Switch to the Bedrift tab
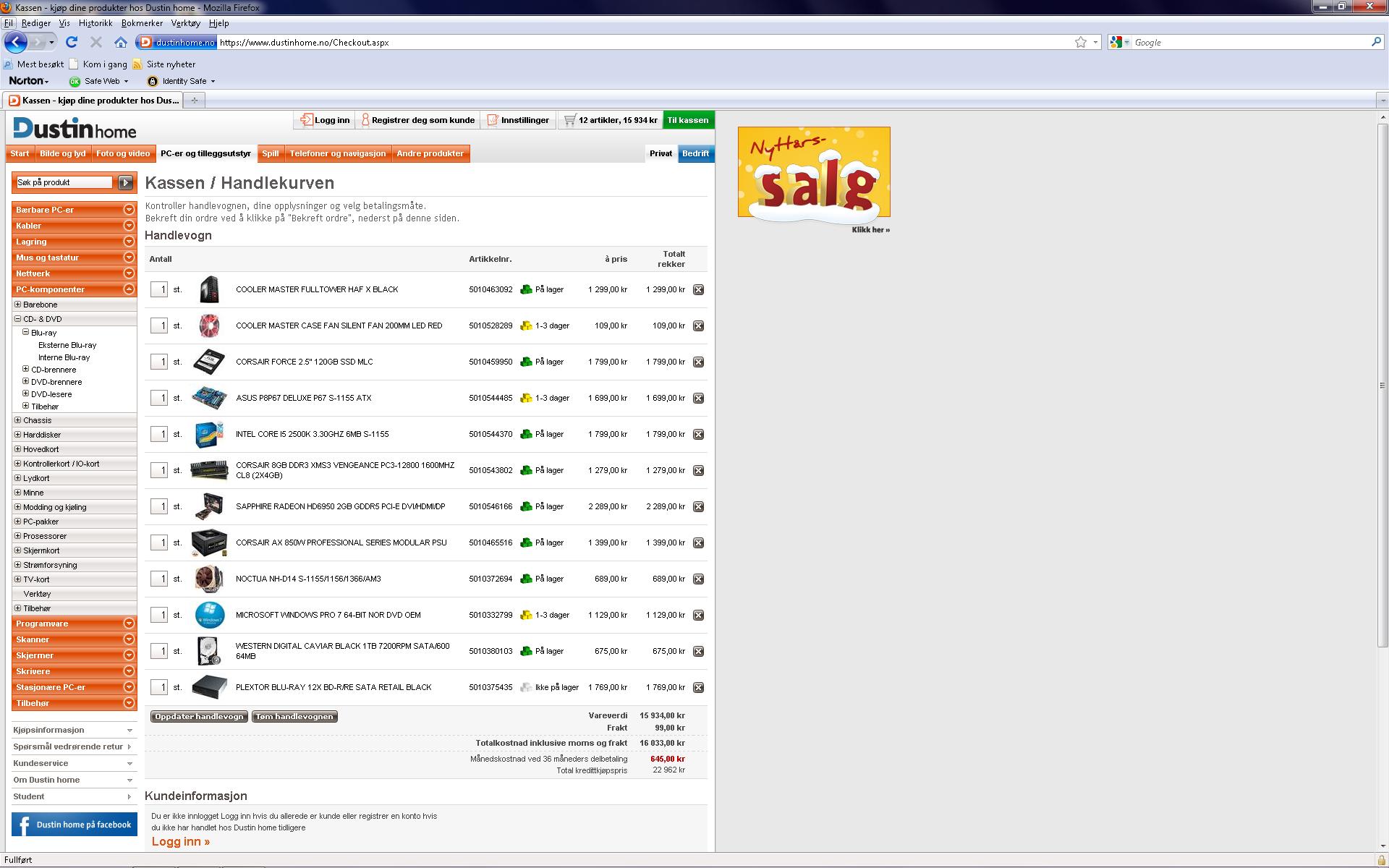Screen dimensions: 1389x868 click(696, 153)
